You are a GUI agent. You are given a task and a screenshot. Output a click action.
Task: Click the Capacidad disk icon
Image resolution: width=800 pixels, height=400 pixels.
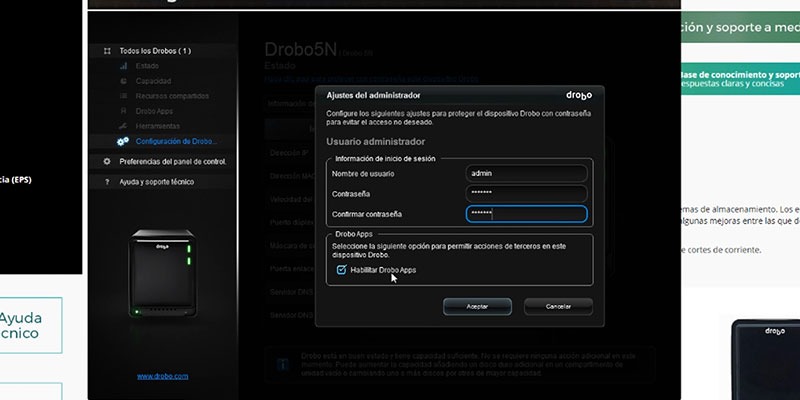click(123, 81)
